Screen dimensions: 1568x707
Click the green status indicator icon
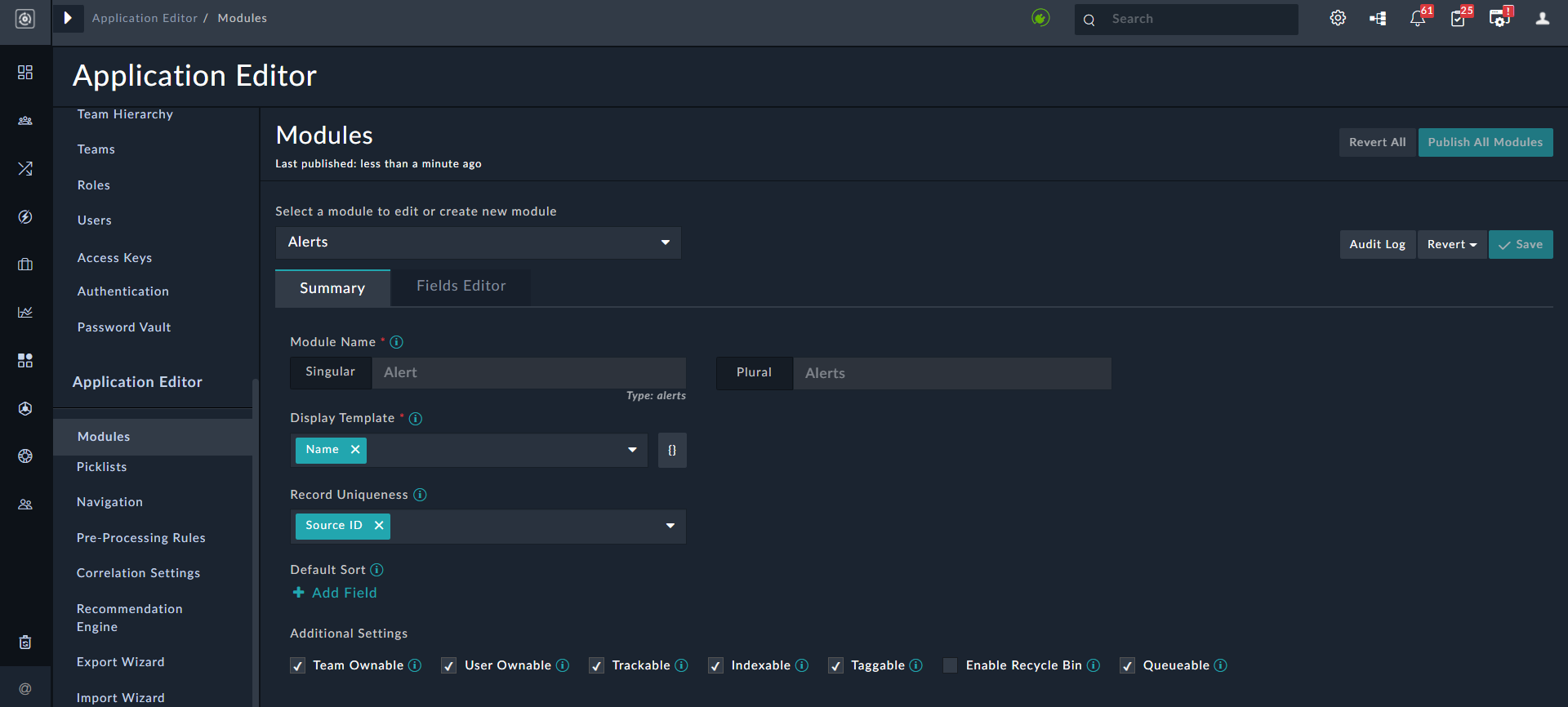1040,18
